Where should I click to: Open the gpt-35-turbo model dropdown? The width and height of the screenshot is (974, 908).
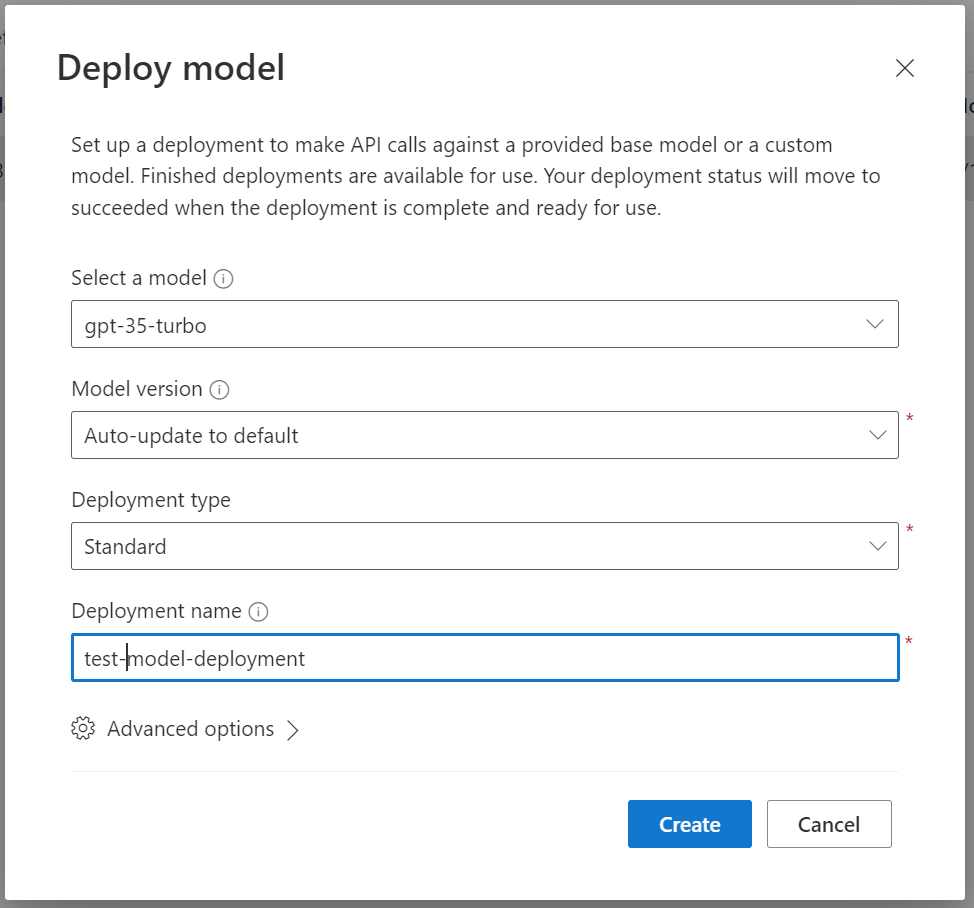484,325
